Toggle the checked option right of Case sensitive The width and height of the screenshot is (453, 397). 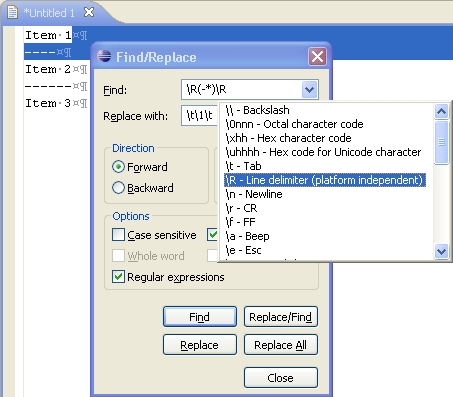tap(212, 235)
